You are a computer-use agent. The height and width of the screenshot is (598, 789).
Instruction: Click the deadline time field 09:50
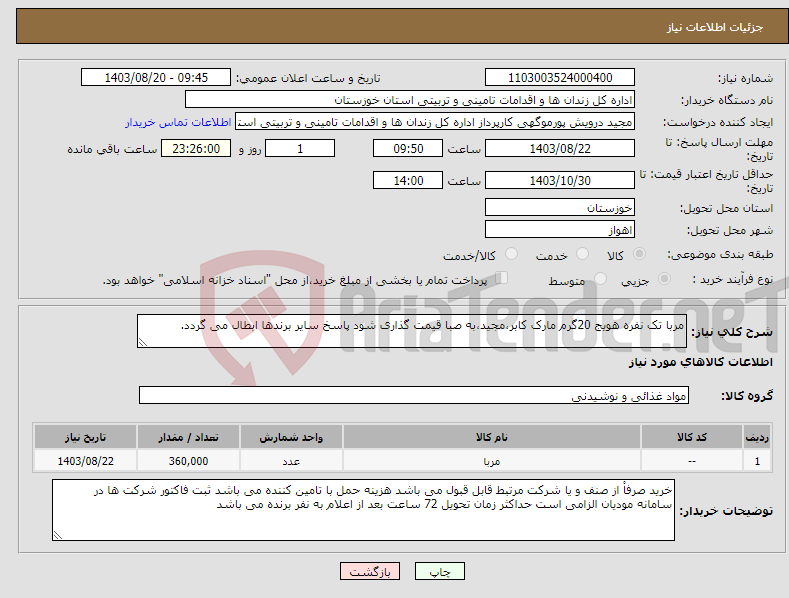[x=408, y=148]
